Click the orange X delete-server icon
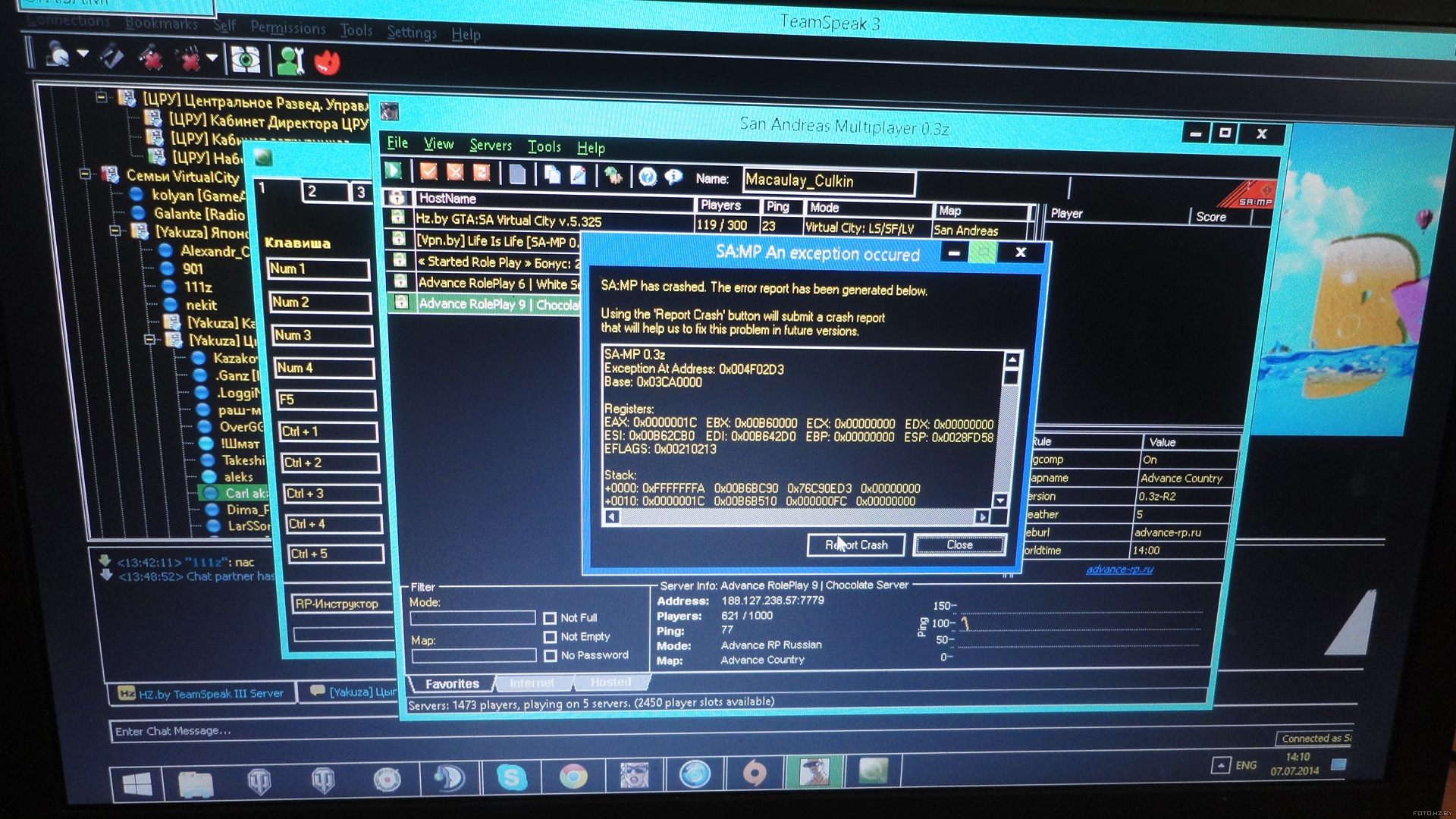Image resolution: width=1456 pixels, height=819 pixels. coord(455,172)
